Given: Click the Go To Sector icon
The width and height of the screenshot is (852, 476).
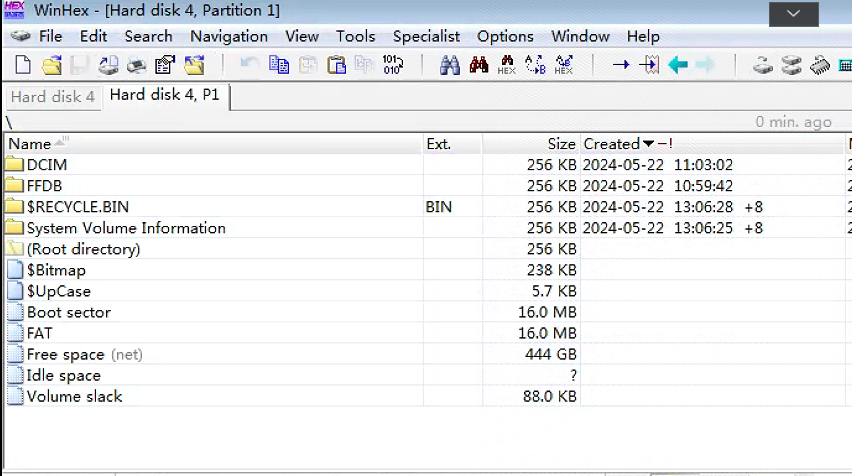Looking at the screenshot, I should pos(649,65).
